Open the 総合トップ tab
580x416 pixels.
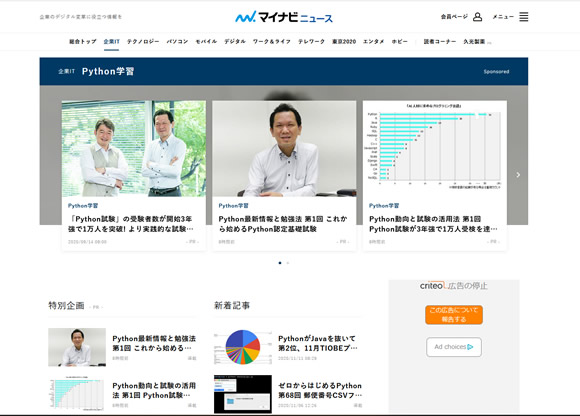click(83, 41)
